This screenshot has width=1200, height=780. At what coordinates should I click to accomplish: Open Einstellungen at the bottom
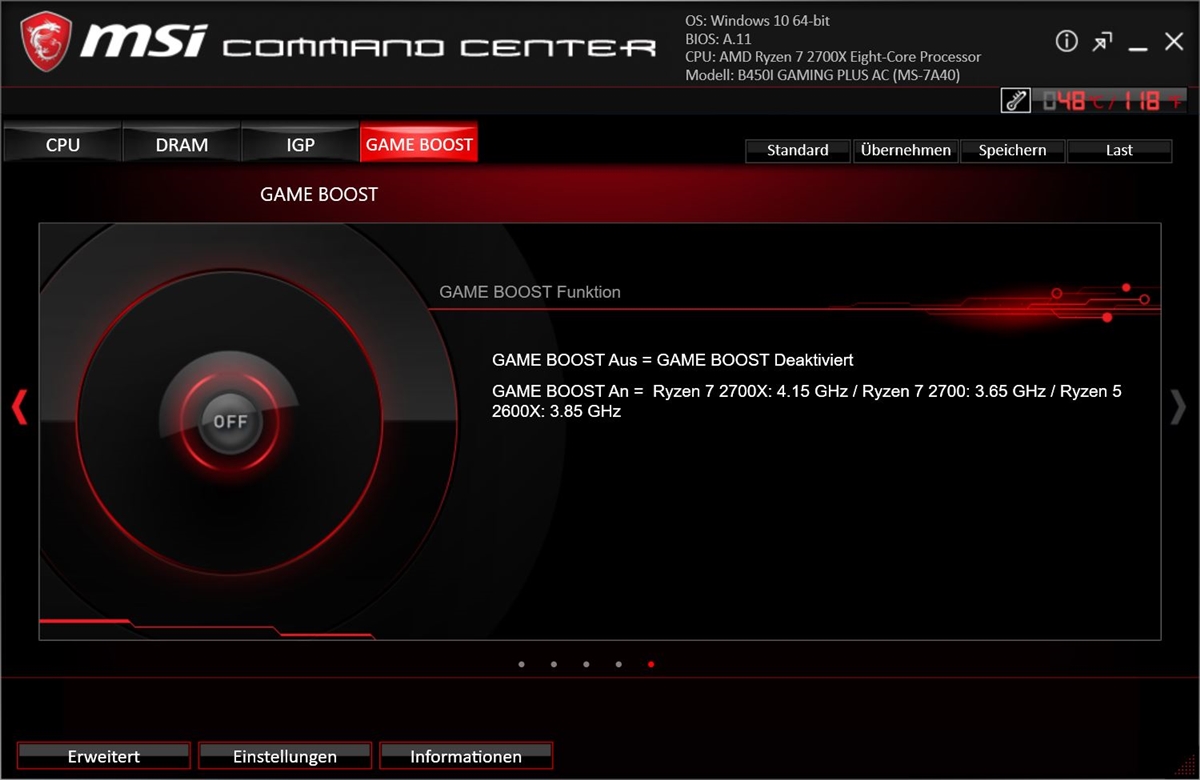pyautogui.click(x=285, y=756)
